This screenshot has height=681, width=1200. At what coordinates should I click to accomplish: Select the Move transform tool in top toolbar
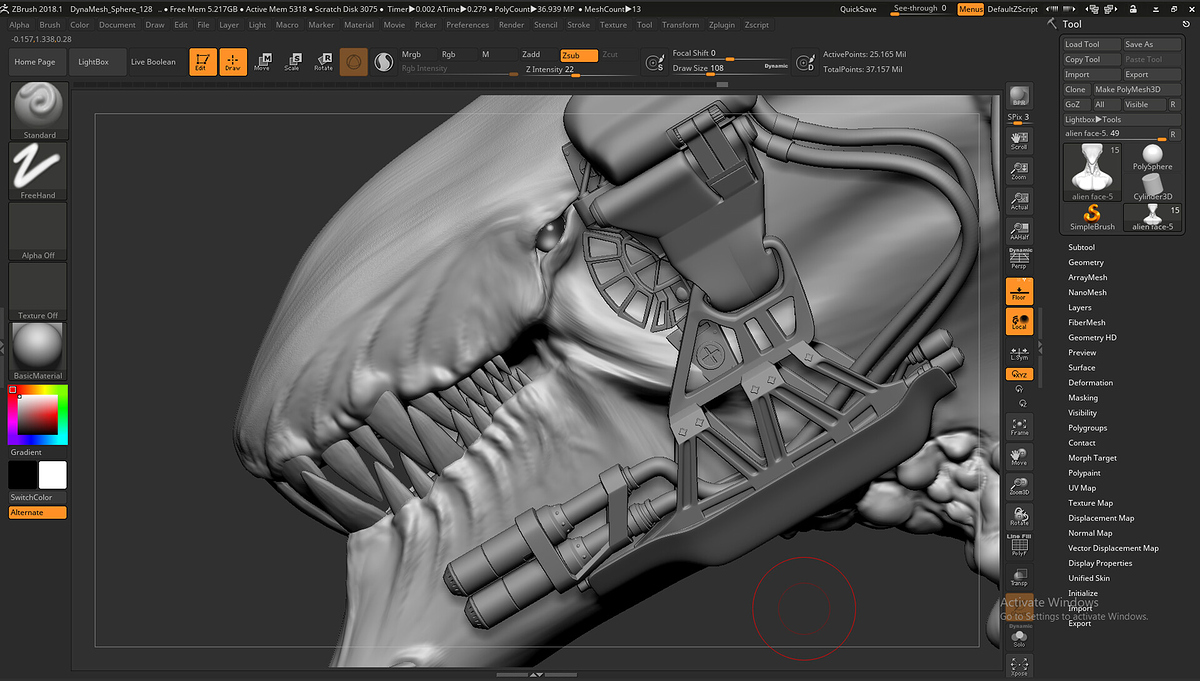[x=261, y=62]
